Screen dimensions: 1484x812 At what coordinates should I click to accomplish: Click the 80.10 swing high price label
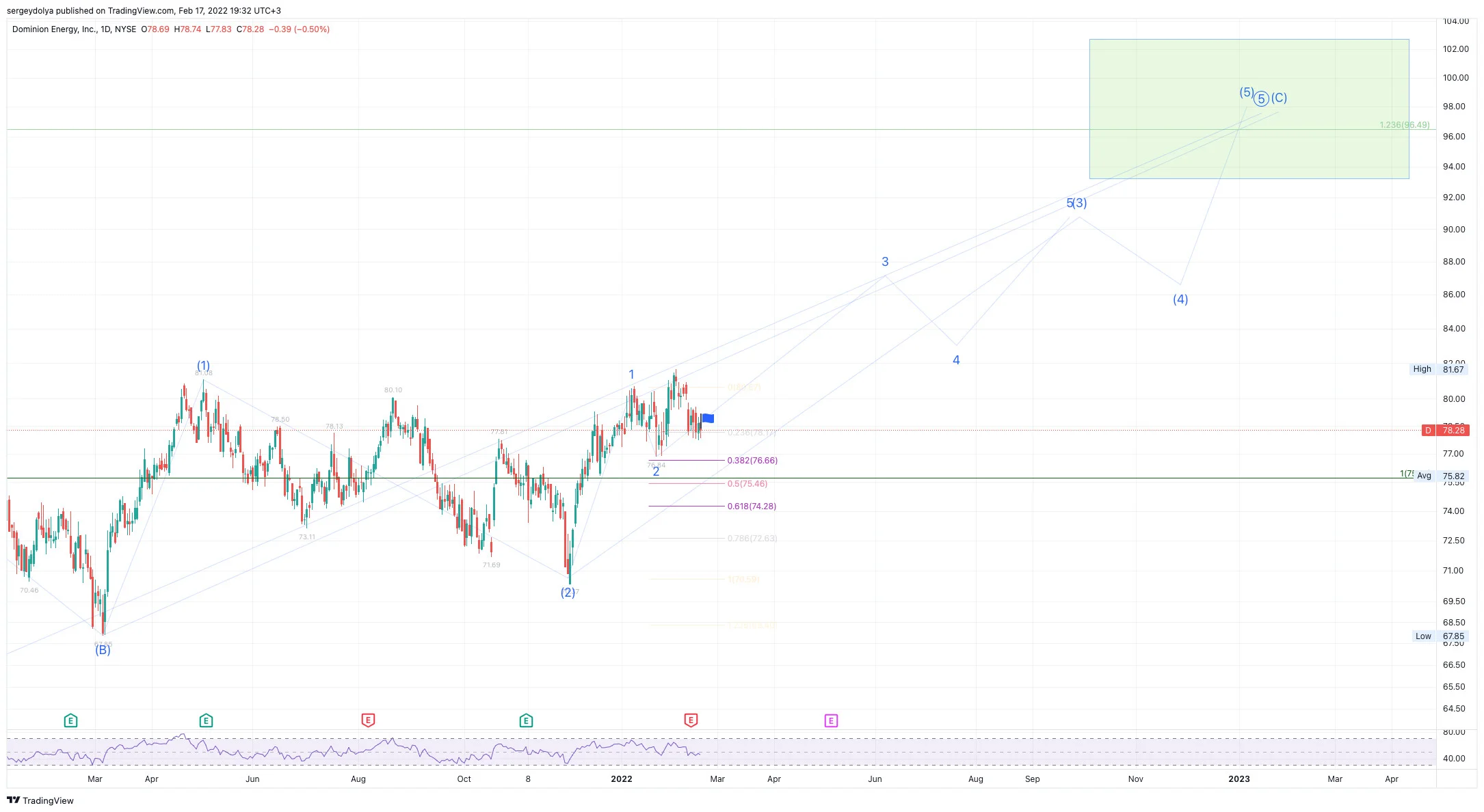[393, 390]
